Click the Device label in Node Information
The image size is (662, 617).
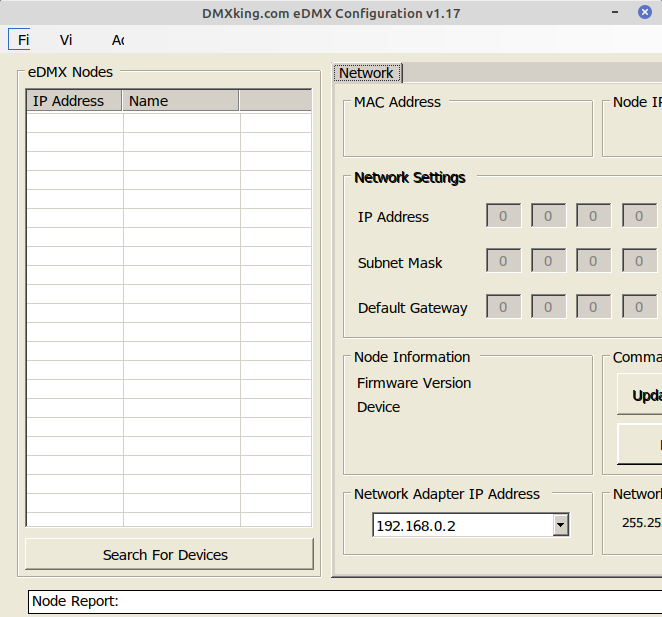pos(378,407)
